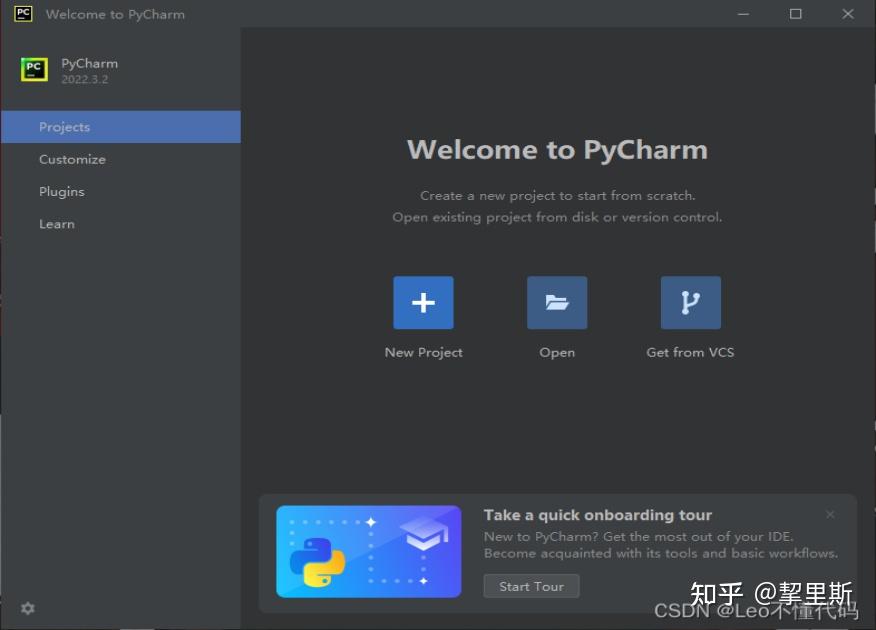876x630 pixels.
Task: Click the onboarding tour Python illustration
Action: pyautogui.click(x=368, y=551)
